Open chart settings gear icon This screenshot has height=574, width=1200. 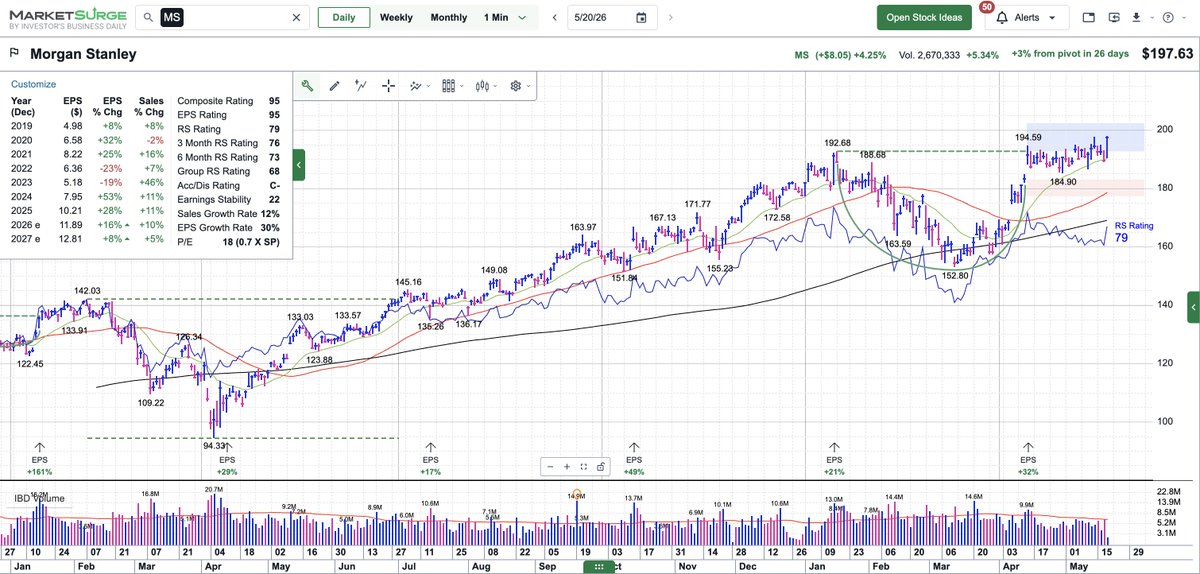(x=516, y=86)
